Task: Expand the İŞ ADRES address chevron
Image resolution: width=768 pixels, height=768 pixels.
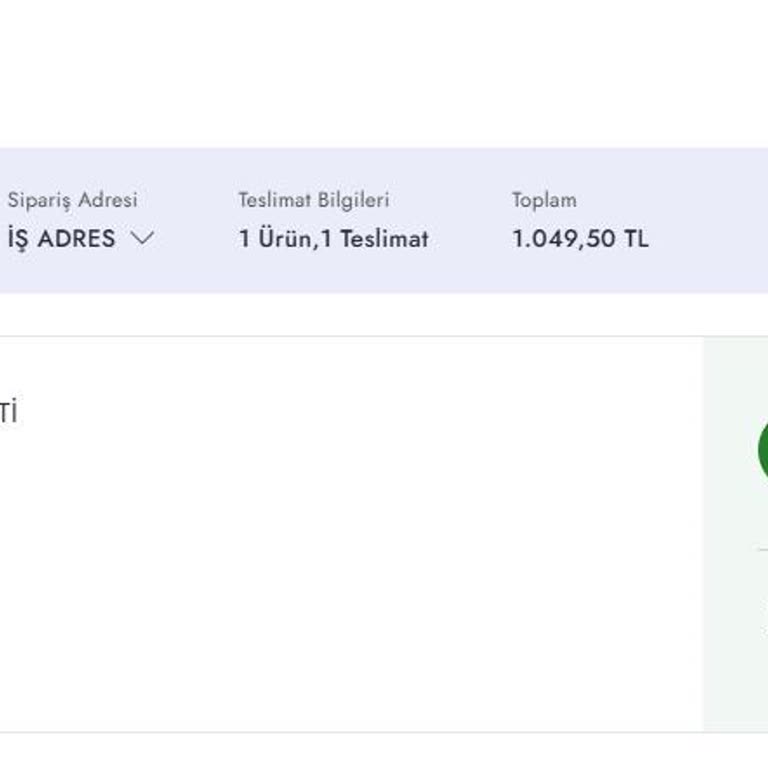Action: pos(143,239)
